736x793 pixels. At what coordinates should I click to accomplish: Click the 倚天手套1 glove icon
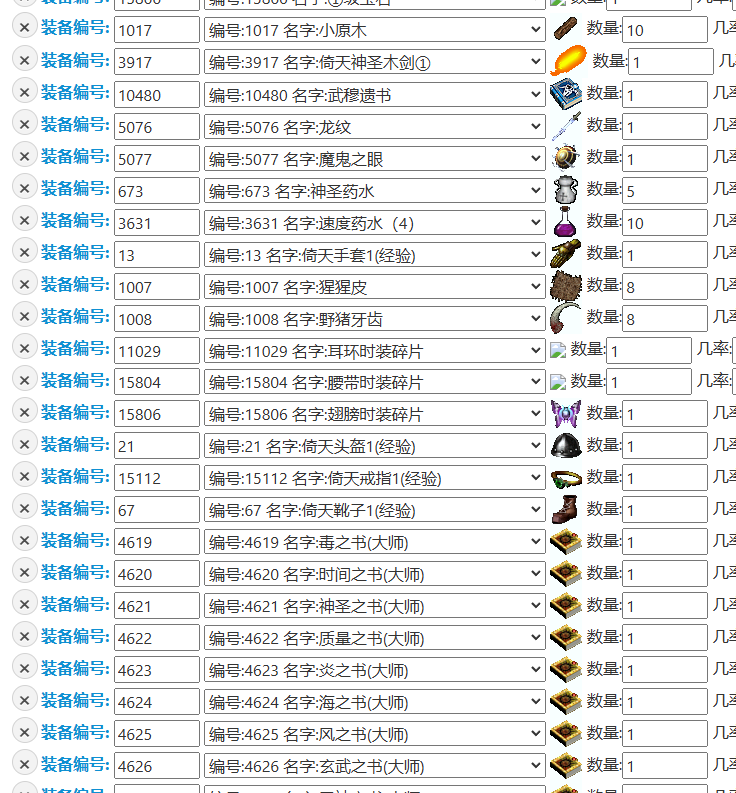point(566,253)
